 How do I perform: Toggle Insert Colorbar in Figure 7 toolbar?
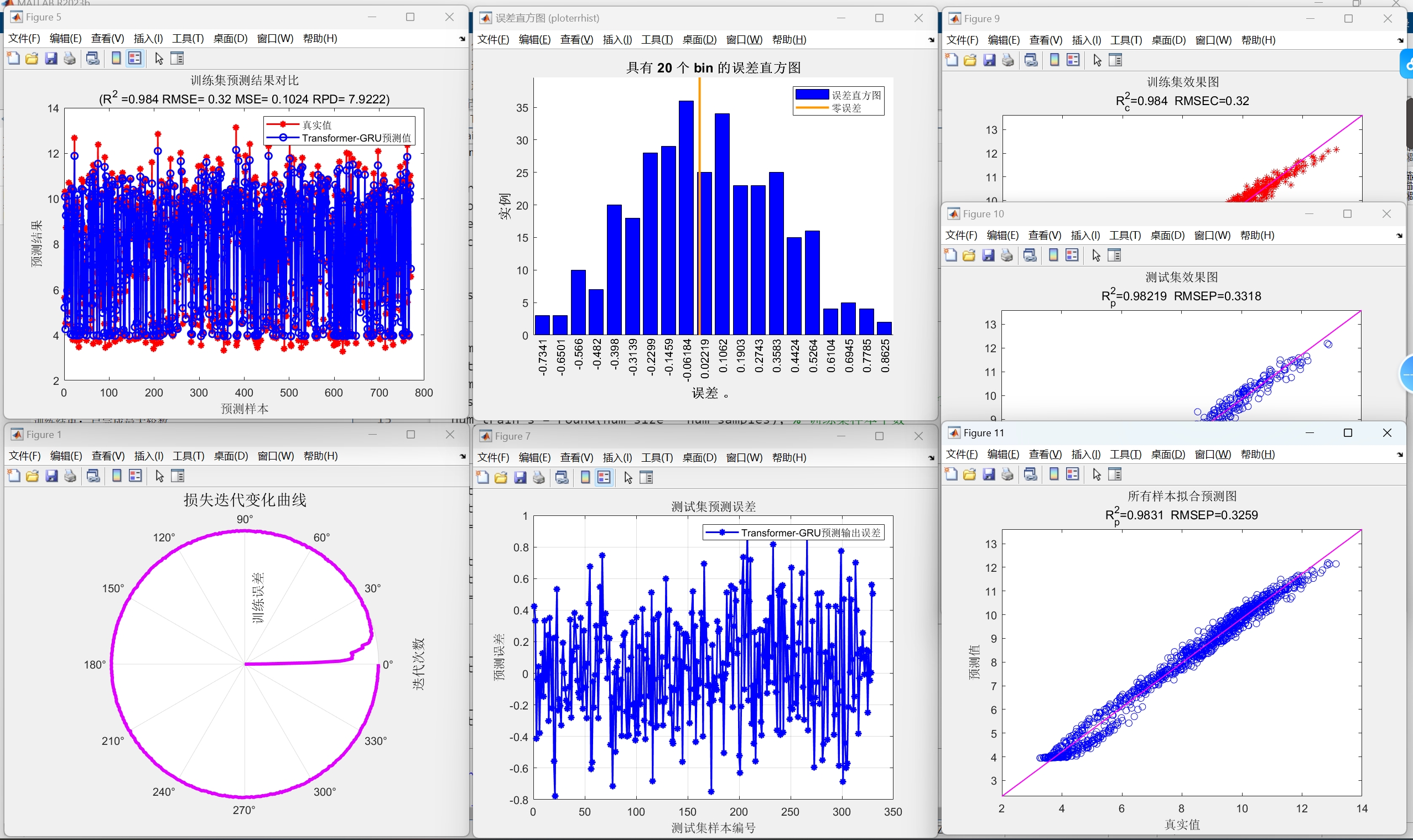pyautogui.click(x=585, y=478)
